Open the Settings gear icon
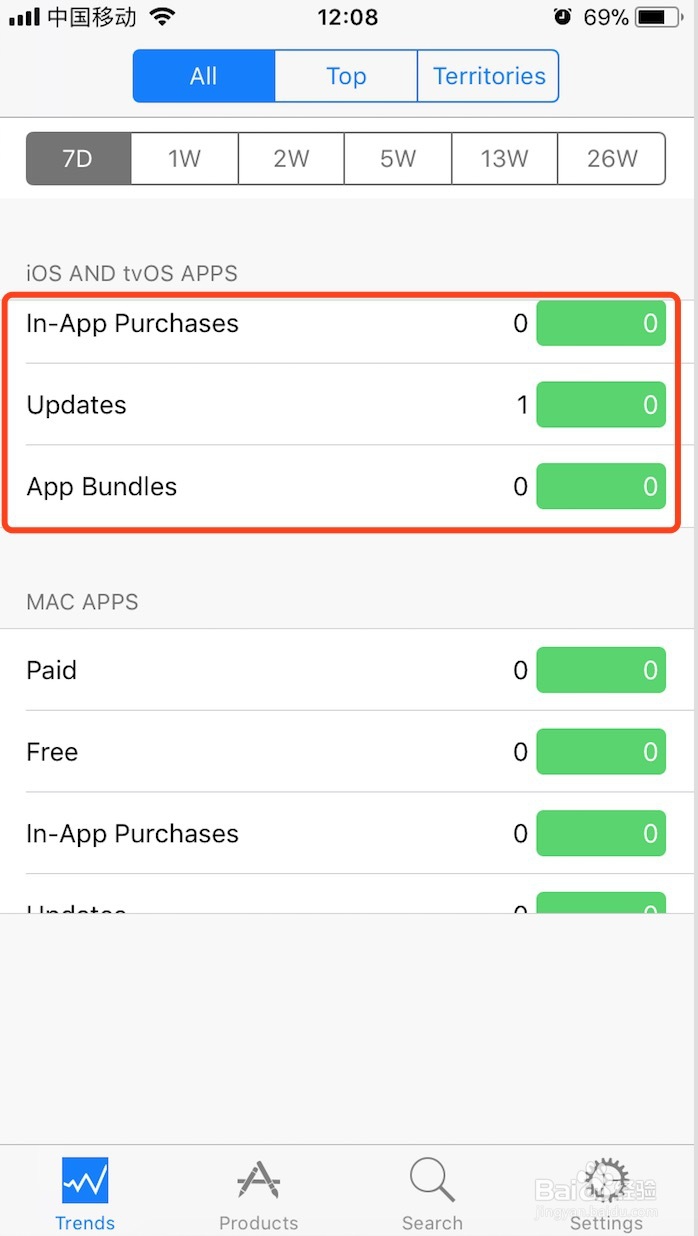This screenshot has width=698, height=1236. tap(606, 1182)
